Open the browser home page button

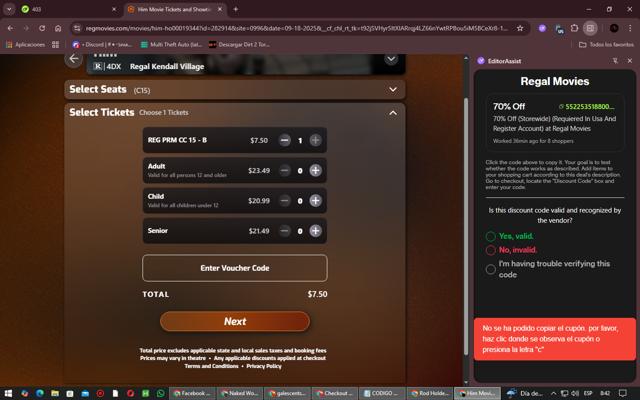(x=58, y=28)
